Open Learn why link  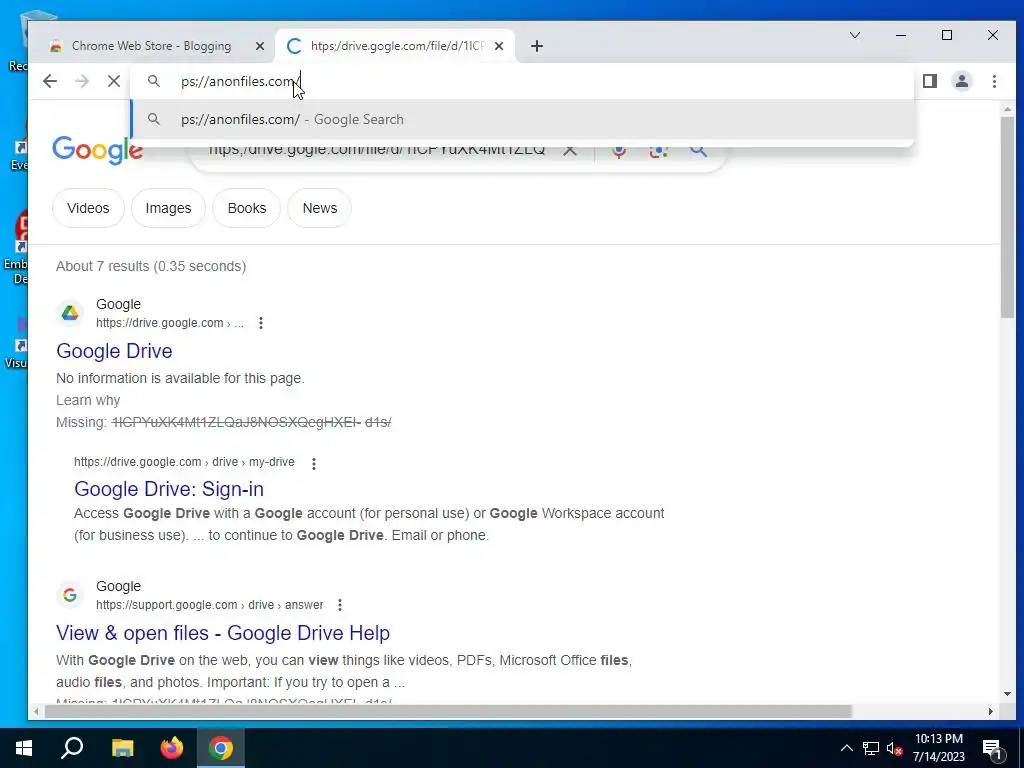point(88,400)
